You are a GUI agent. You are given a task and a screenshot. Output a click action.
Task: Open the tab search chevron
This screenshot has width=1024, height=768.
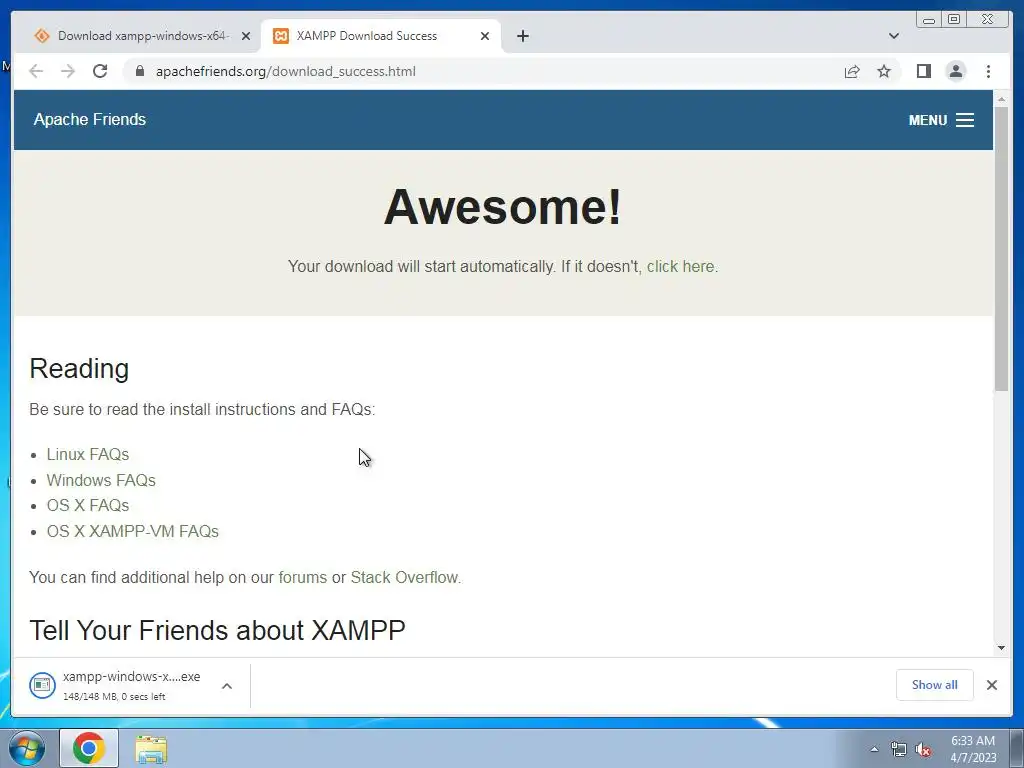(x=894, y=36)
